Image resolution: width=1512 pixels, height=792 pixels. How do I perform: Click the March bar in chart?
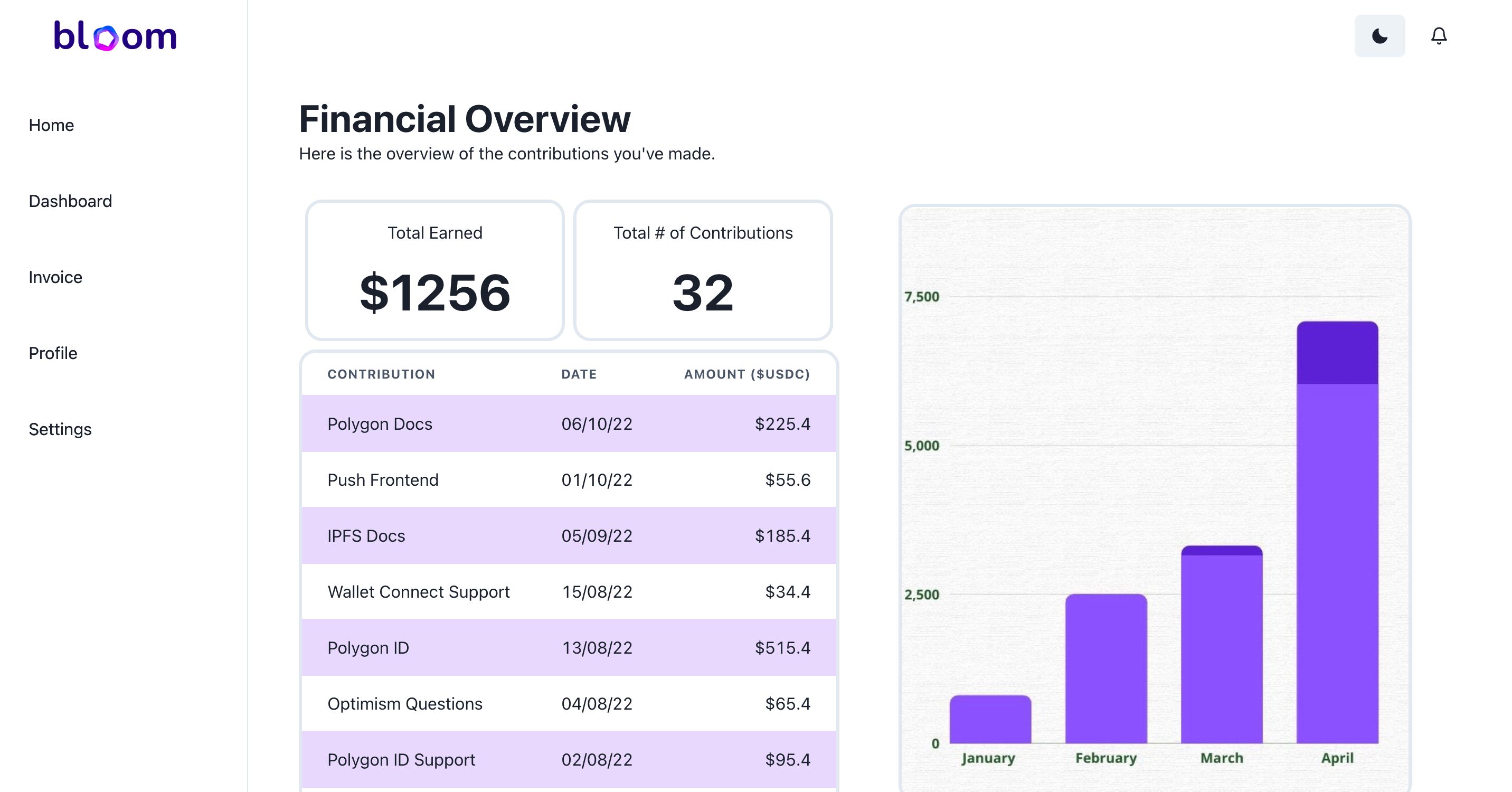click(x=1222, y=644)
